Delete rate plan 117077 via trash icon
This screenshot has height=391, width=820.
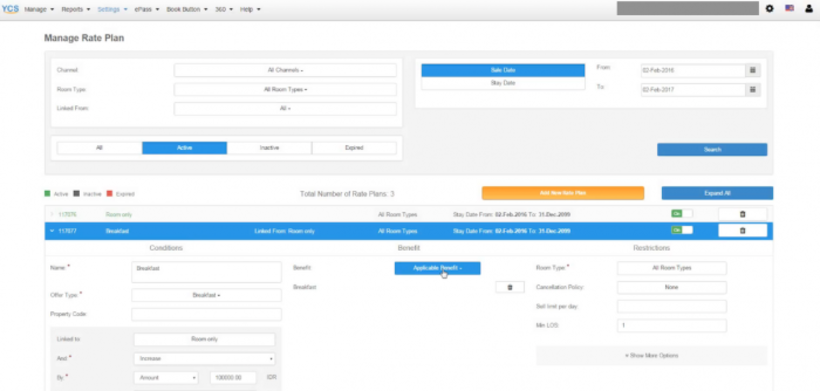point(743,231)
